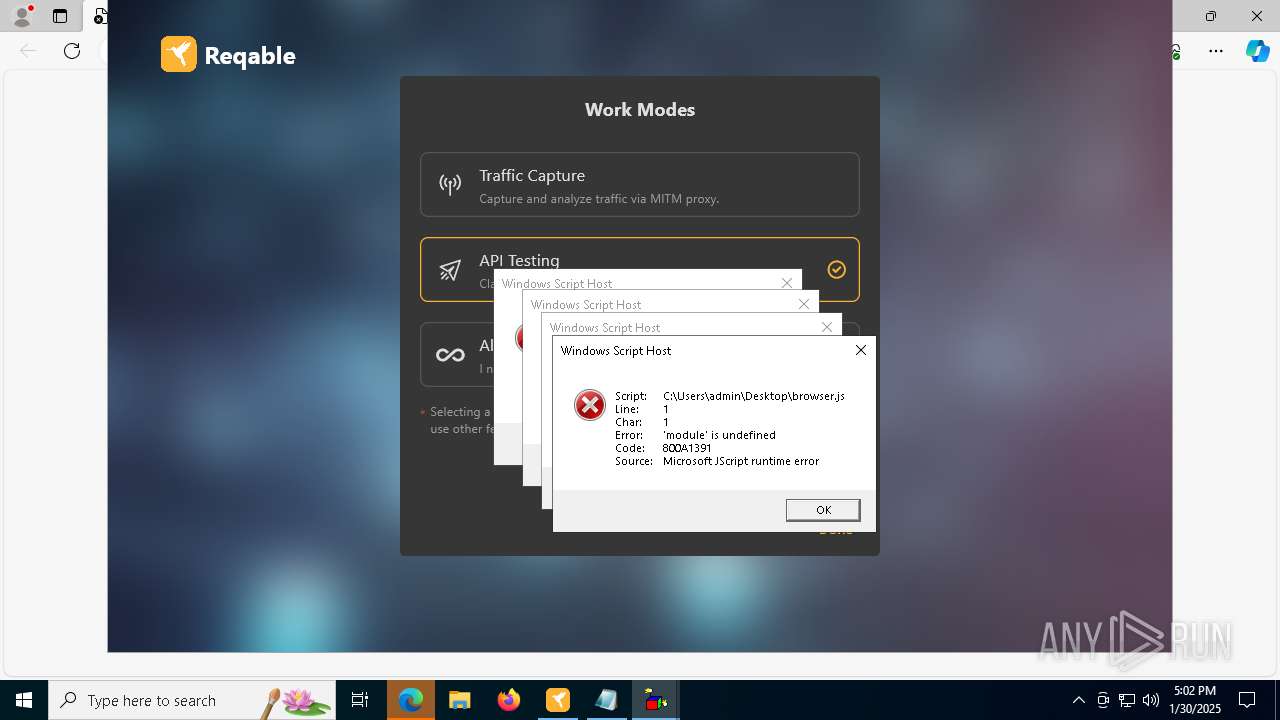The image size is (1280, 720).
Task: Click the API Testing paper plane icon
Action: [x=450, y=269]
